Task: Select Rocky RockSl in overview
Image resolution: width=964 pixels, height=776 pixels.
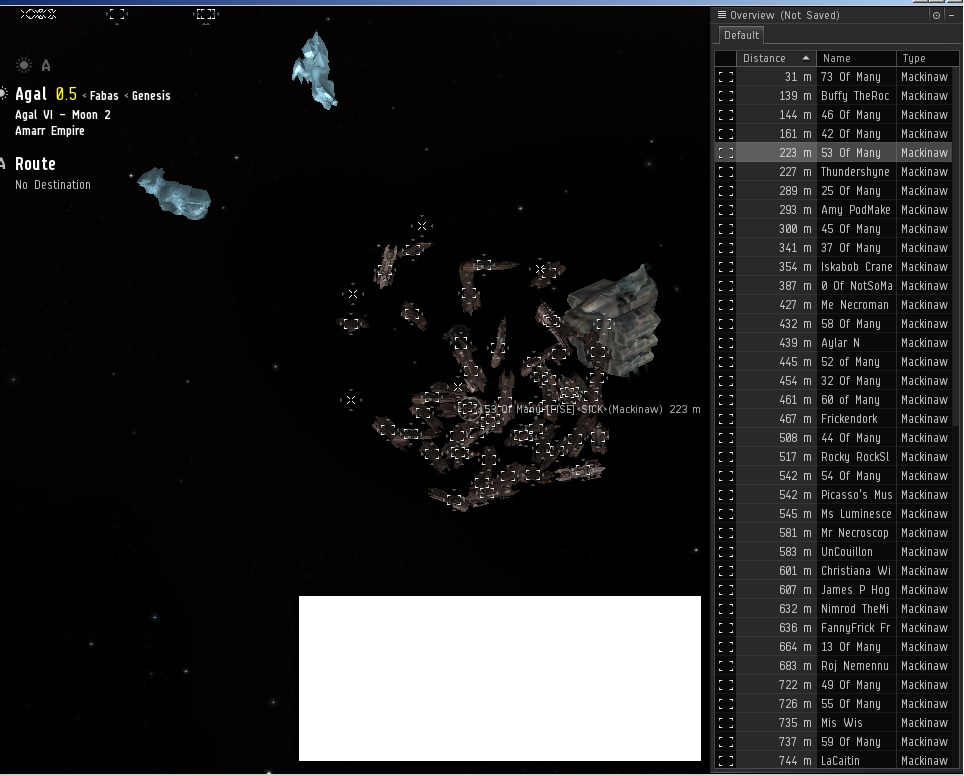Action: pos(833,457)
